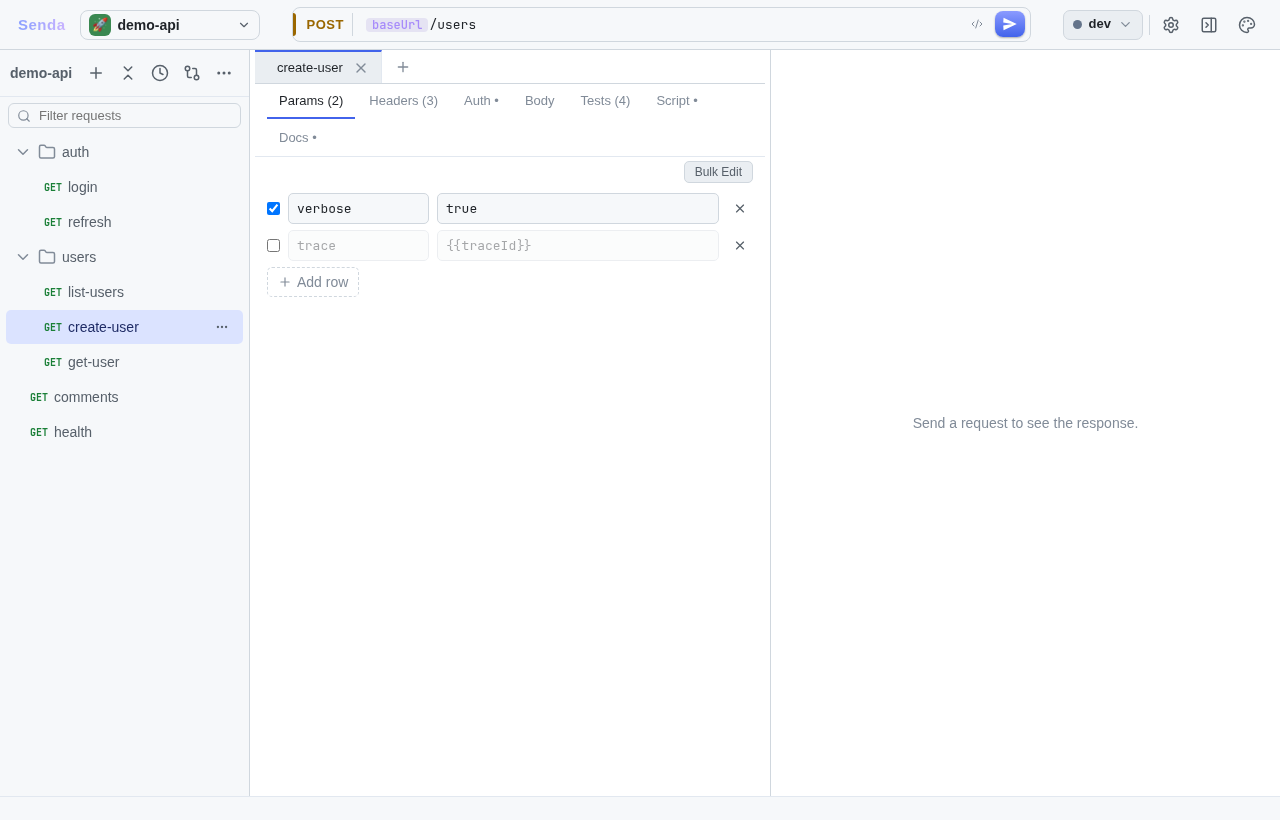This screenshot has width=1280, height=820.
Task: Click the auth folder icon
Action: coord(47,152)
